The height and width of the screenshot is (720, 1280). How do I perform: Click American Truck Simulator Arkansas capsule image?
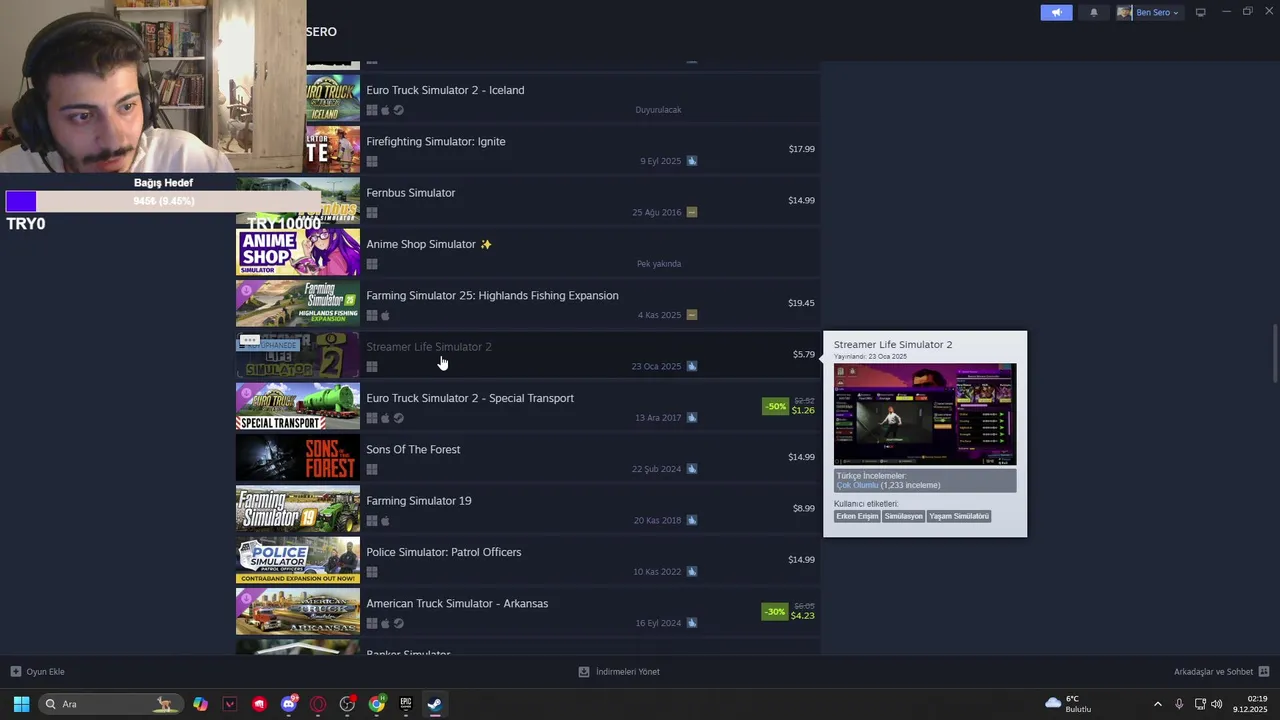(x=298, y=611)
